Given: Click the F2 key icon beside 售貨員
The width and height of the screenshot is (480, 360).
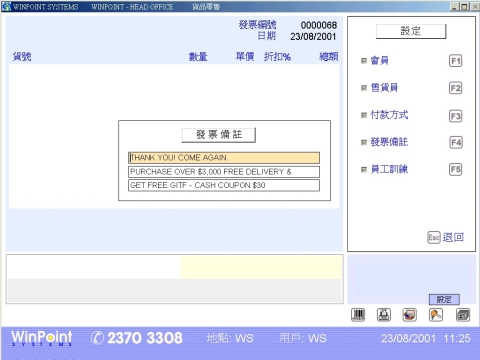Looking at the screenshot, I should (x=455, y=88).
